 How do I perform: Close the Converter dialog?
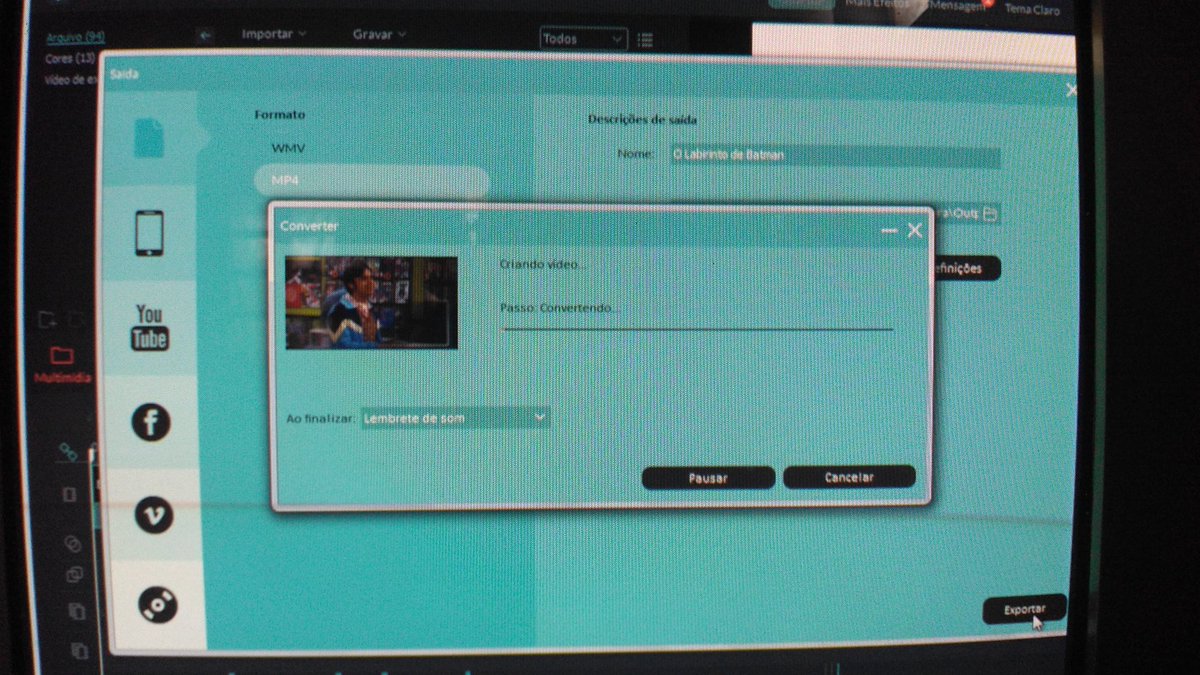[914, 230]
